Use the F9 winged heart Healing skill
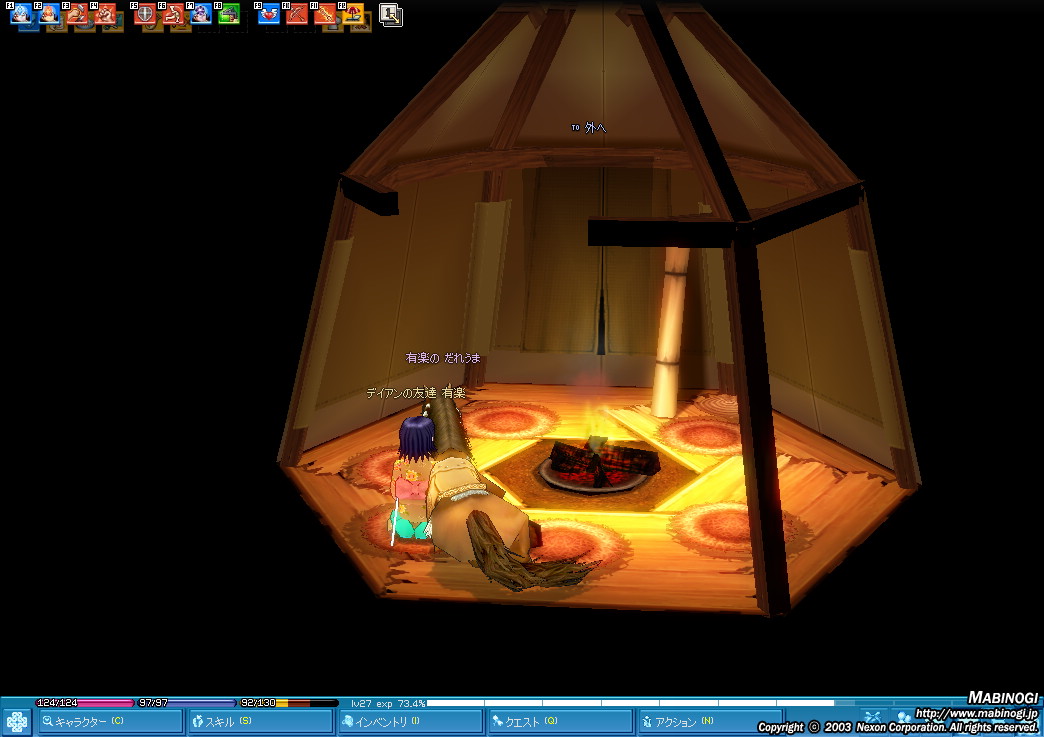The width and height of the screenshot is (1044, 737). (x=269, y=13)
